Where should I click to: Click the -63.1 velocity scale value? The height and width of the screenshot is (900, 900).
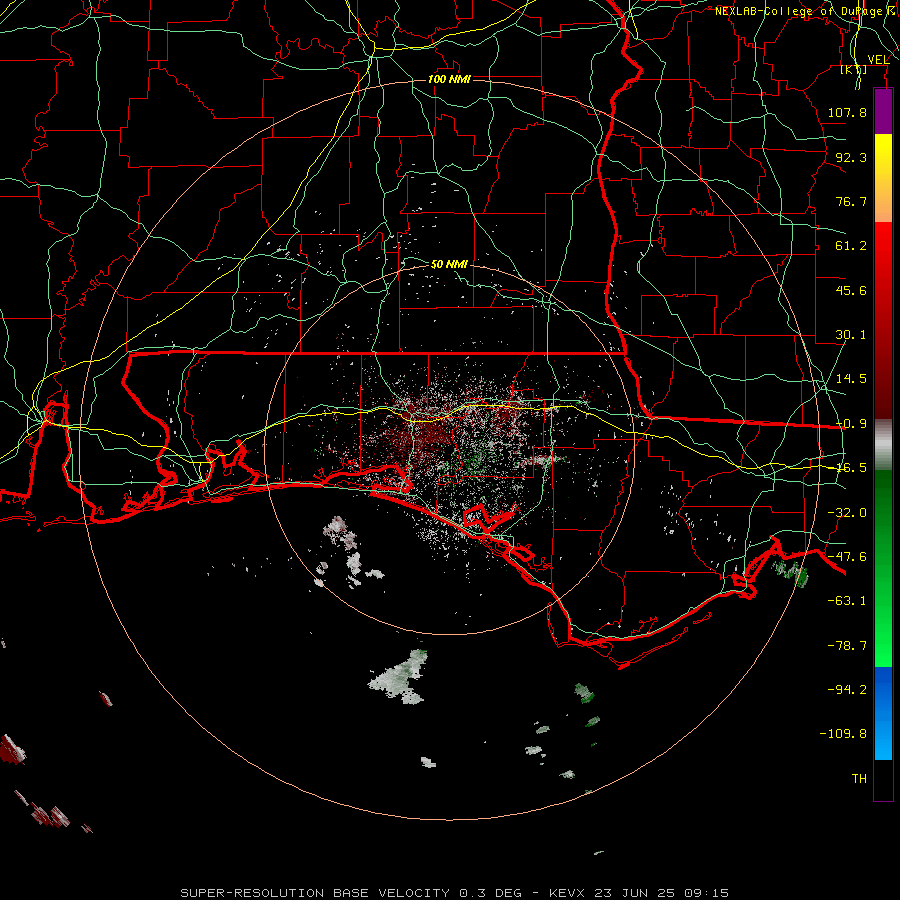pyautogui.click(x=847, y=601)
